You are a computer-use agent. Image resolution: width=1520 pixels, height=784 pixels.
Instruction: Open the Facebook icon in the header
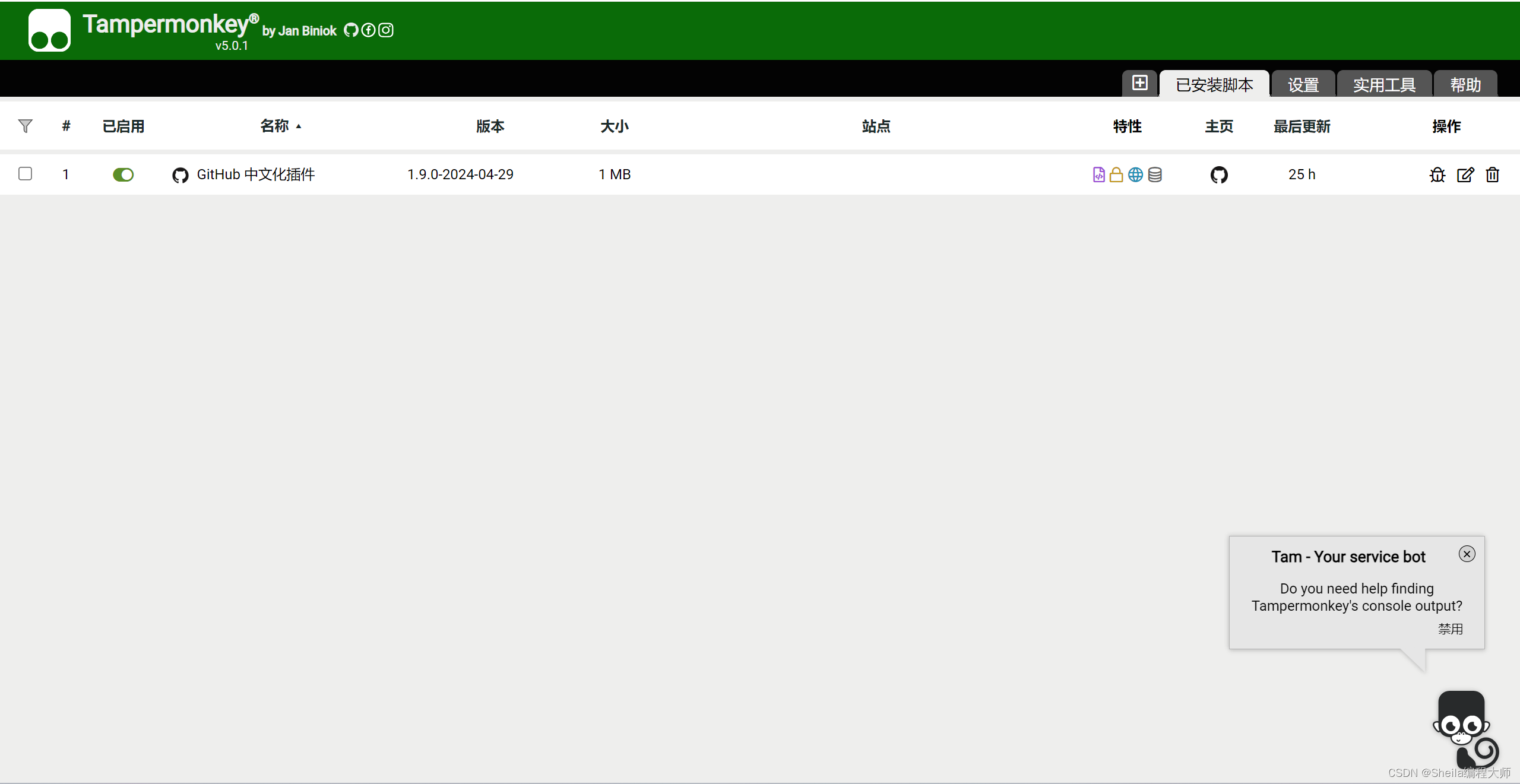[x=368, y=30]
